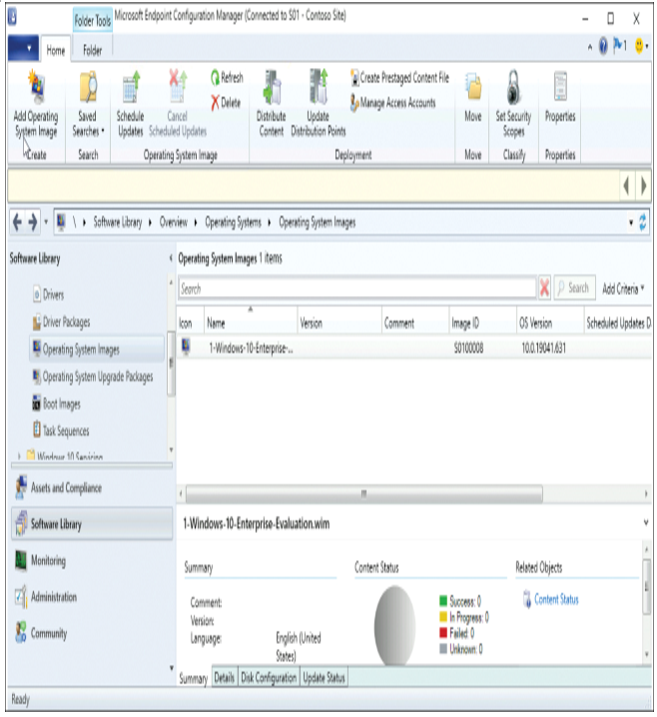
Task: Sort by Name column header
Action: click(x=251, y=323)
